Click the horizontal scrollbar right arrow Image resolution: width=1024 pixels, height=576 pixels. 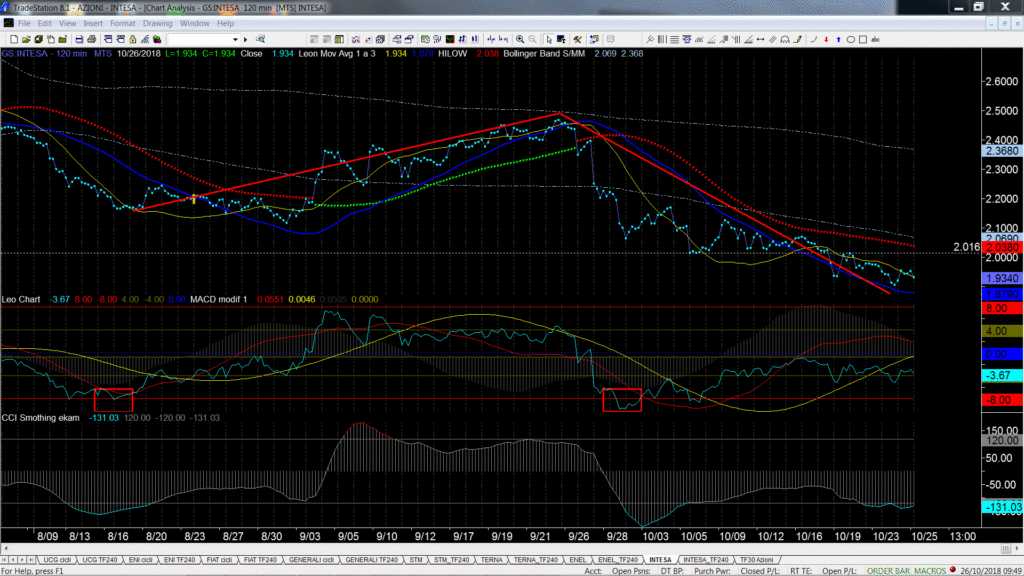[x=1017, y=549]
